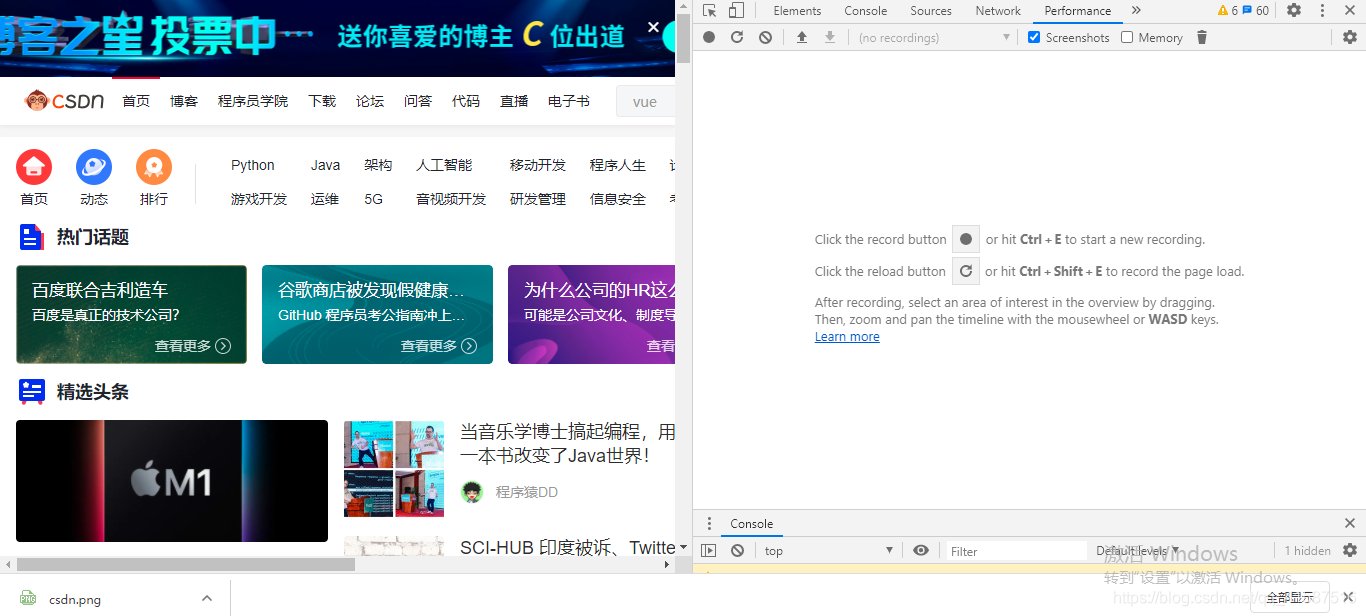The image size is (1366, 616).
Task: Switch to the Elements tab
Action: (x=797, y=11)
